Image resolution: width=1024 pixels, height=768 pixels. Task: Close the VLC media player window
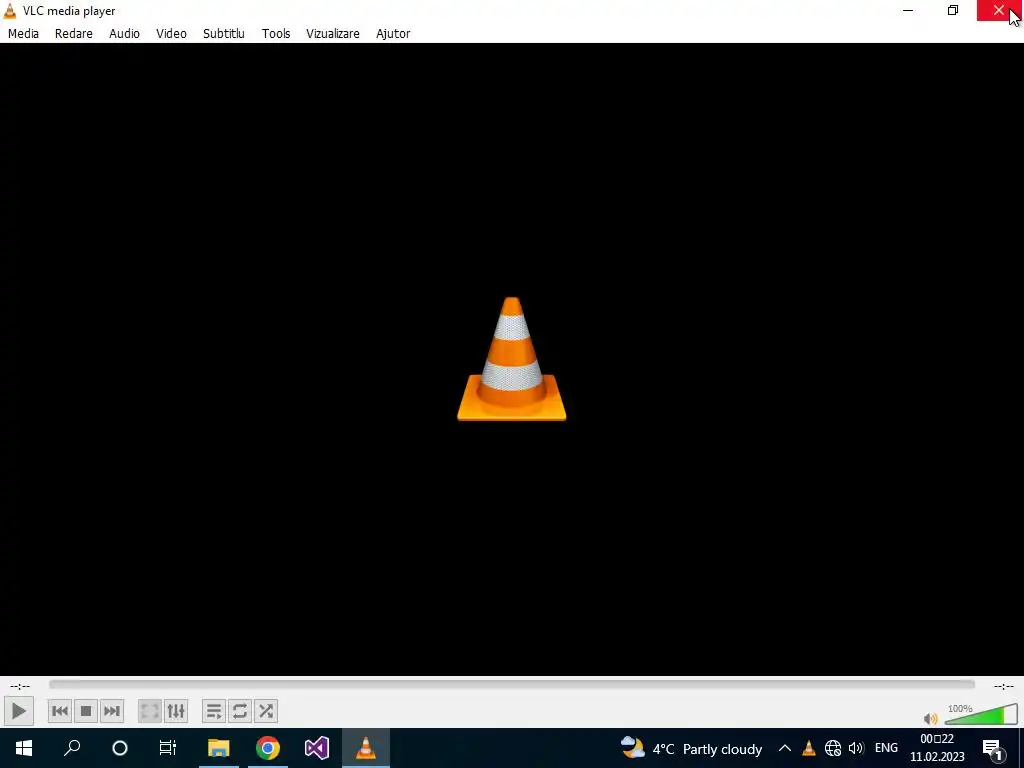[x=999, y=10]
